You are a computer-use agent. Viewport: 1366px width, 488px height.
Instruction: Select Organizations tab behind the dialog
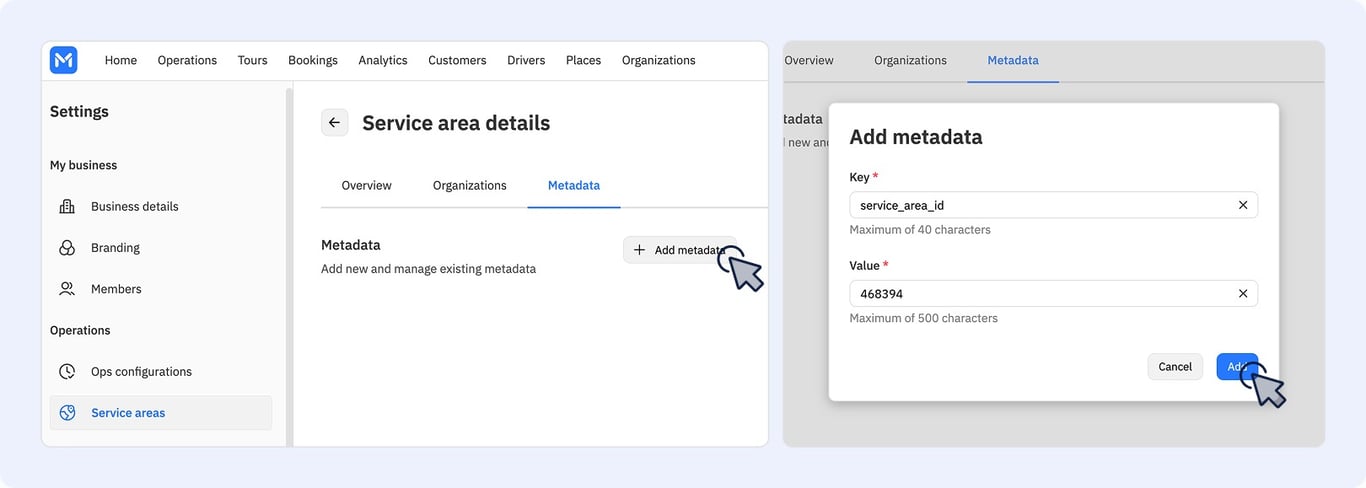tap(911, 61)
